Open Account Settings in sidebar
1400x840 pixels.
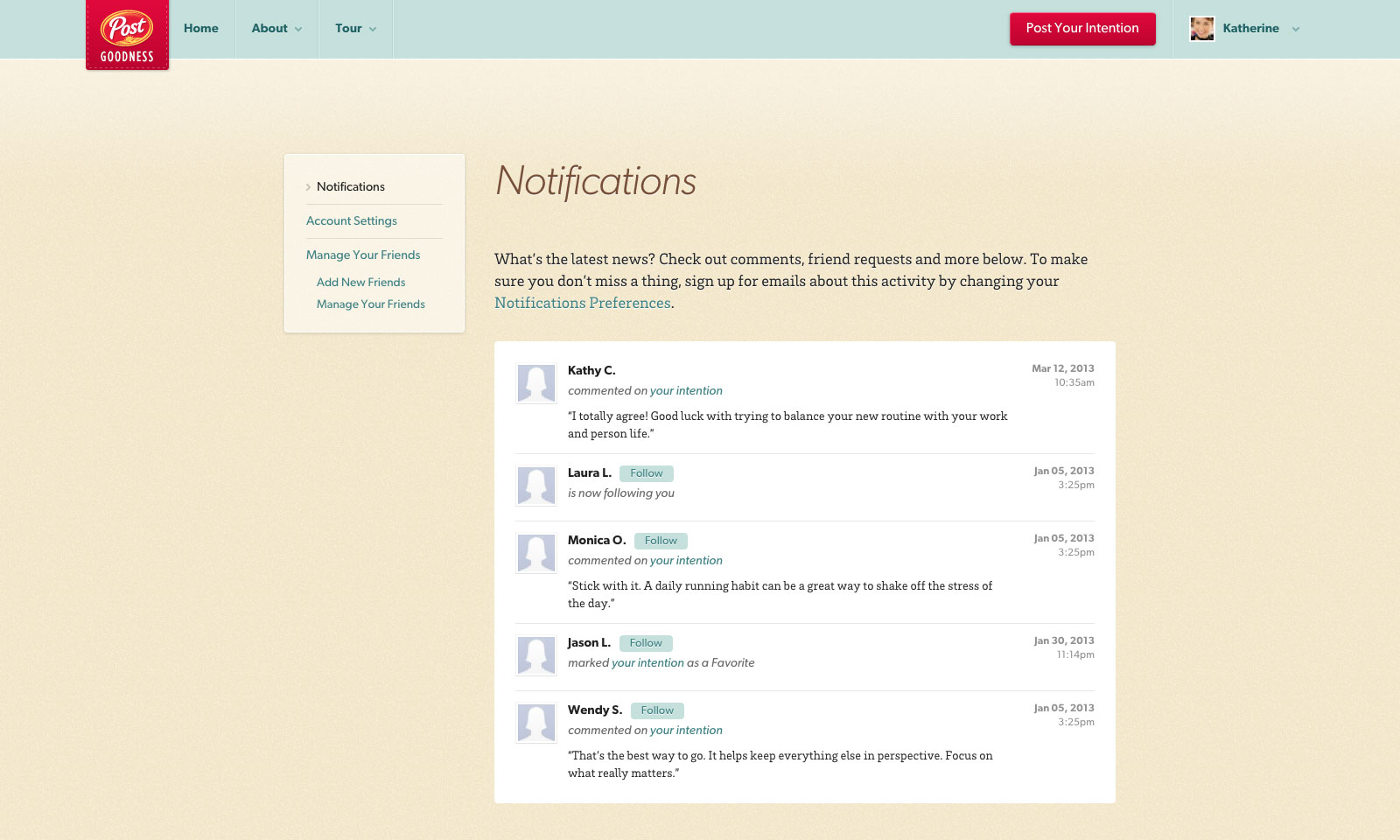coord(352,220)
